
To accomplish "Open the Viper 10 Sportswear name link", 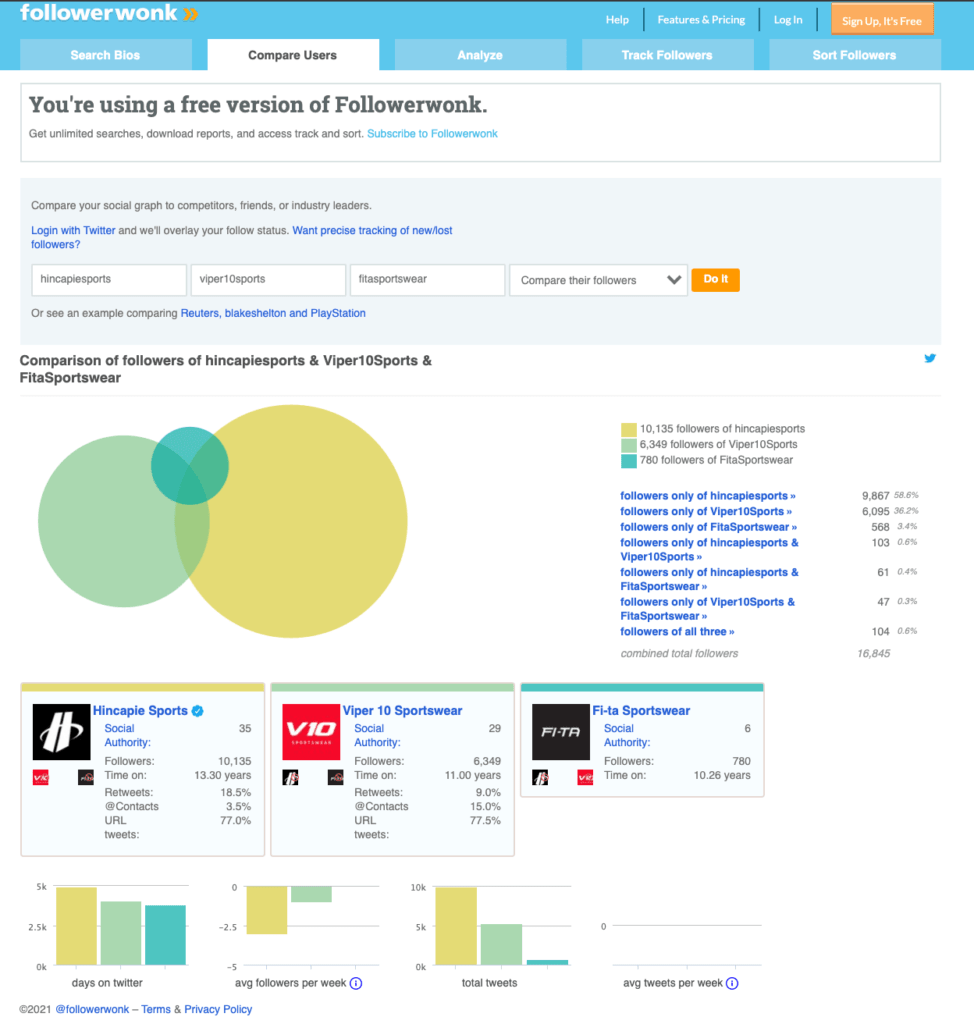I will (x=402, y=711).
